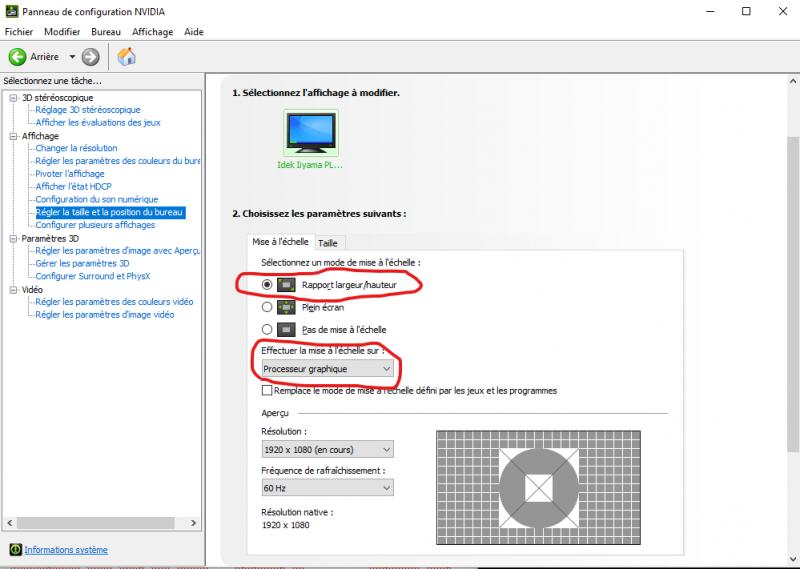Select Plein écran radio button

267,307
